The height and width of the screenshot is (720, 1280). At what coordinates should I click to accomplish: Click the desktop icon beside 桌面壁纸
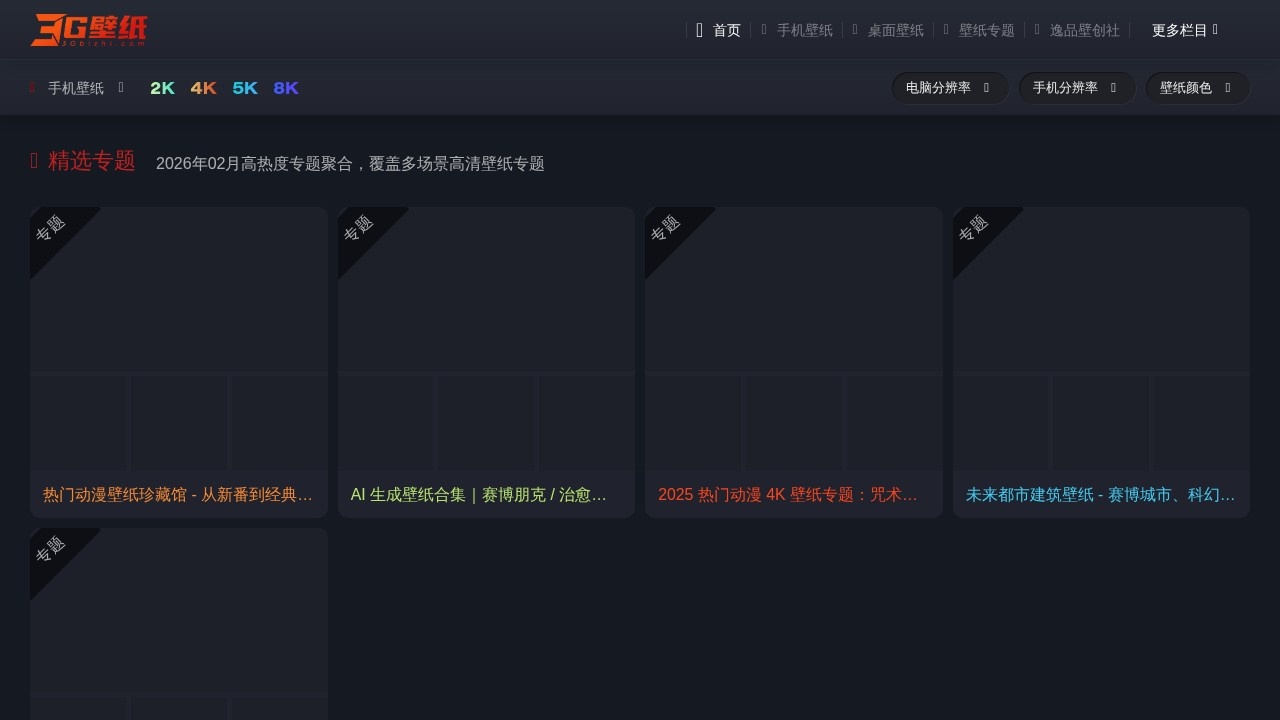pyautogui.click(x=854, y=30)
